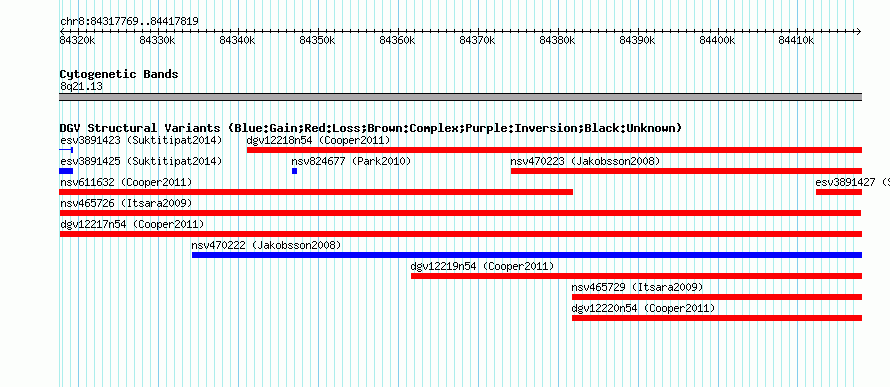The height and width of the screenshot is (387, 890).
Task: Click the 84400k ruler position
Action: 717,40
